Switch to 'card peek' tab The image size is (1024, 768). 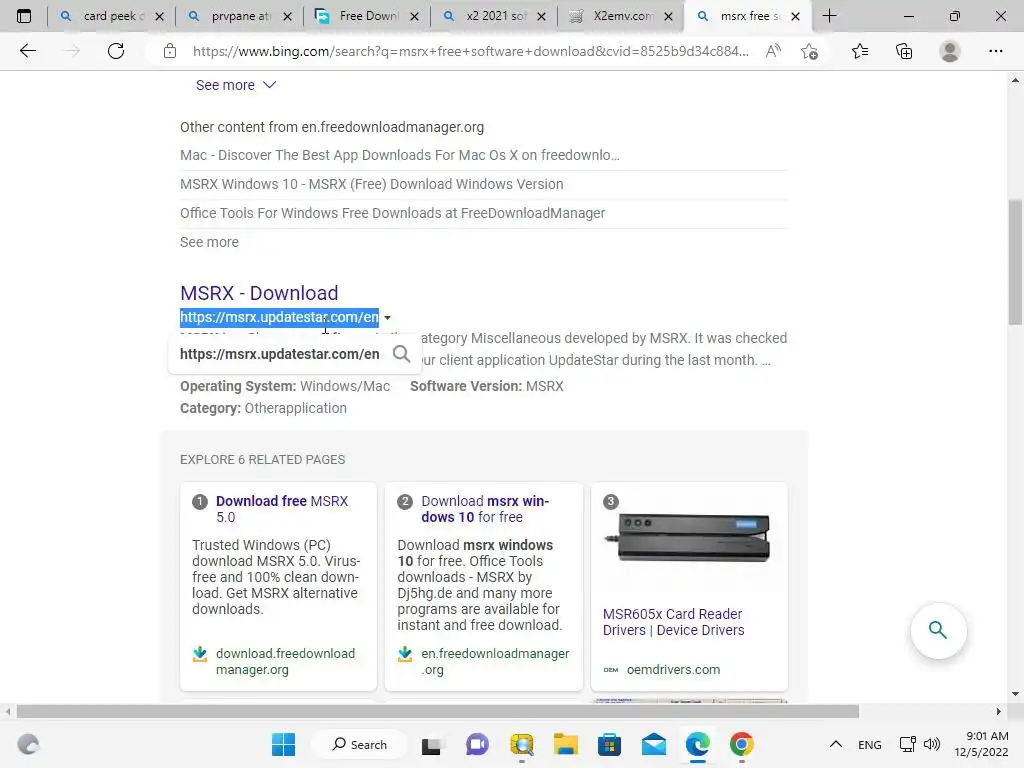(110, 16)
